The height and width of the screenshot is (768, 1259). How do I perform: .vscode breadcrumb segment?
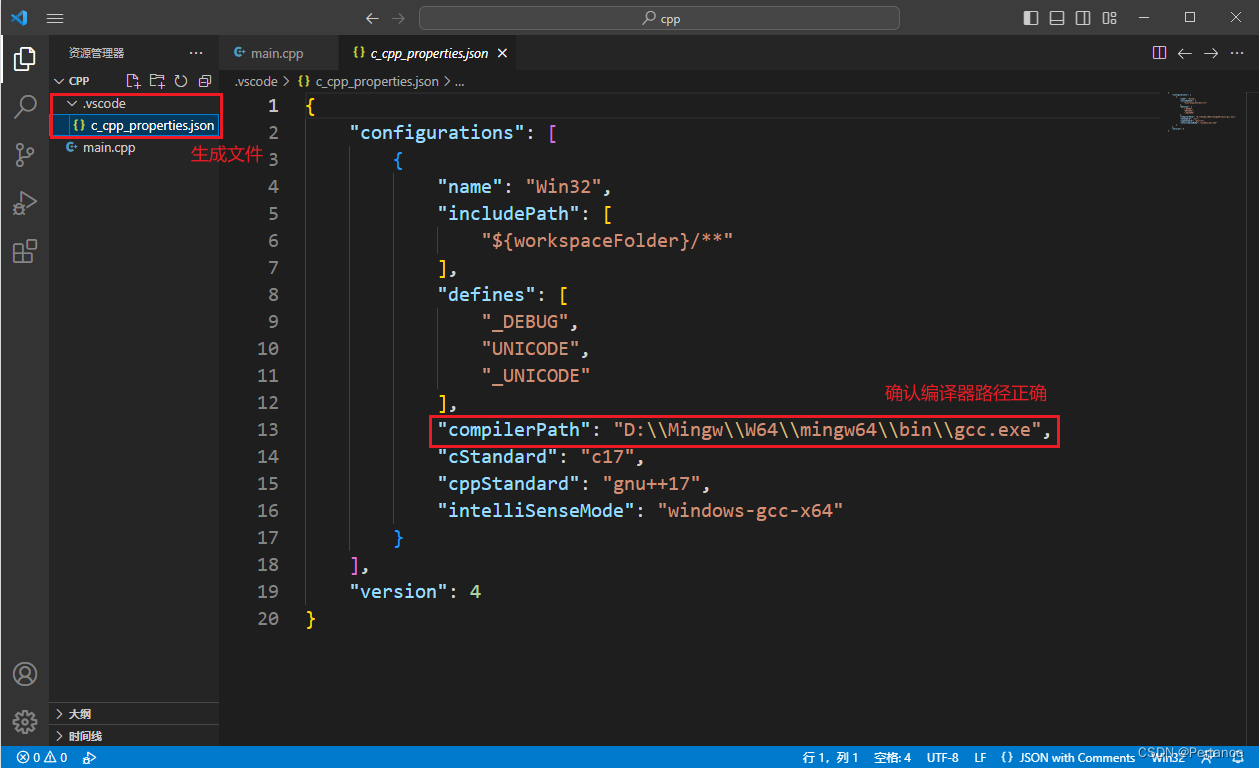pyautogui.click(x=255, y=81)
